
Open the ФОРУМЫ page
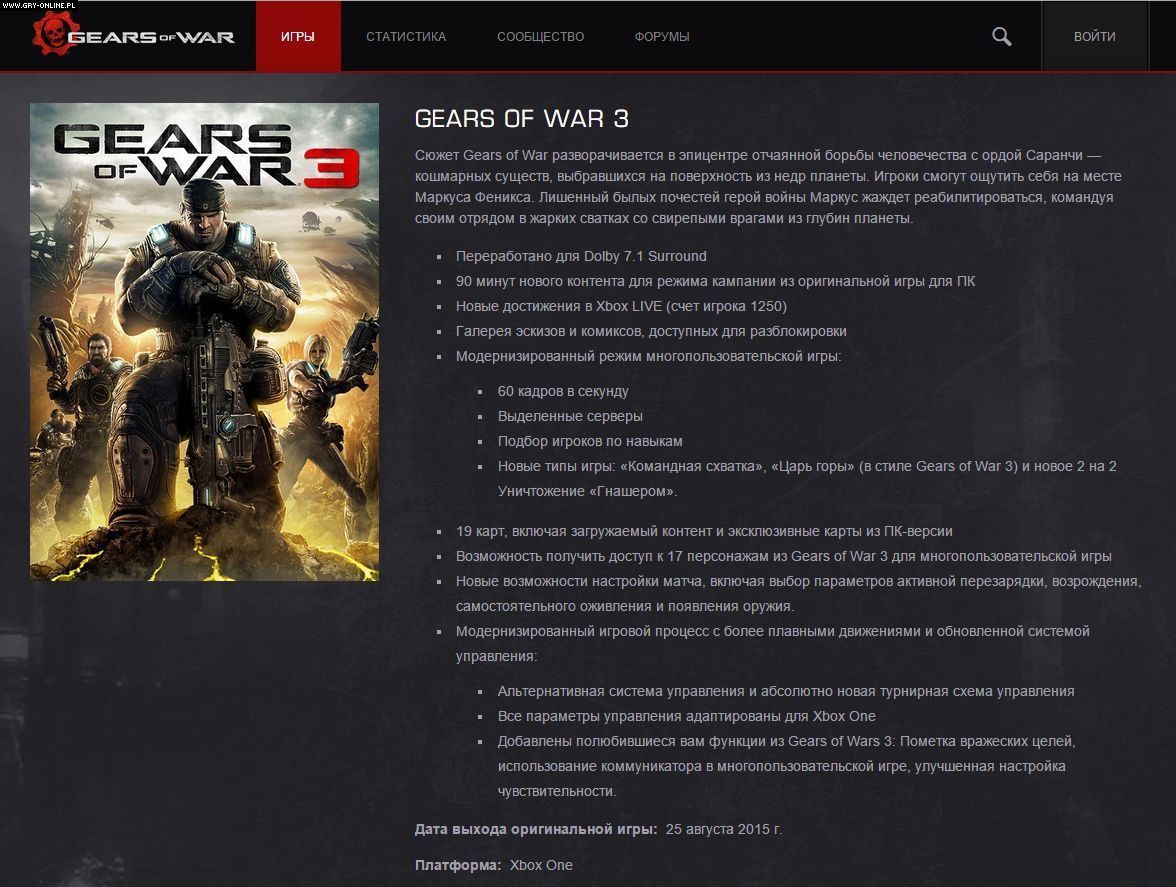pyautogui.click(x=662, y=37)
